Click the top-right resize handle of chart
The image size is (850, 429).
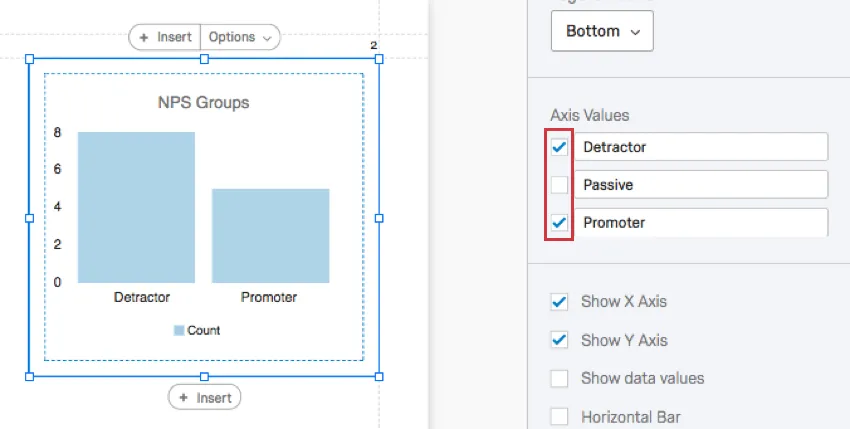click(x=379, y=59)
